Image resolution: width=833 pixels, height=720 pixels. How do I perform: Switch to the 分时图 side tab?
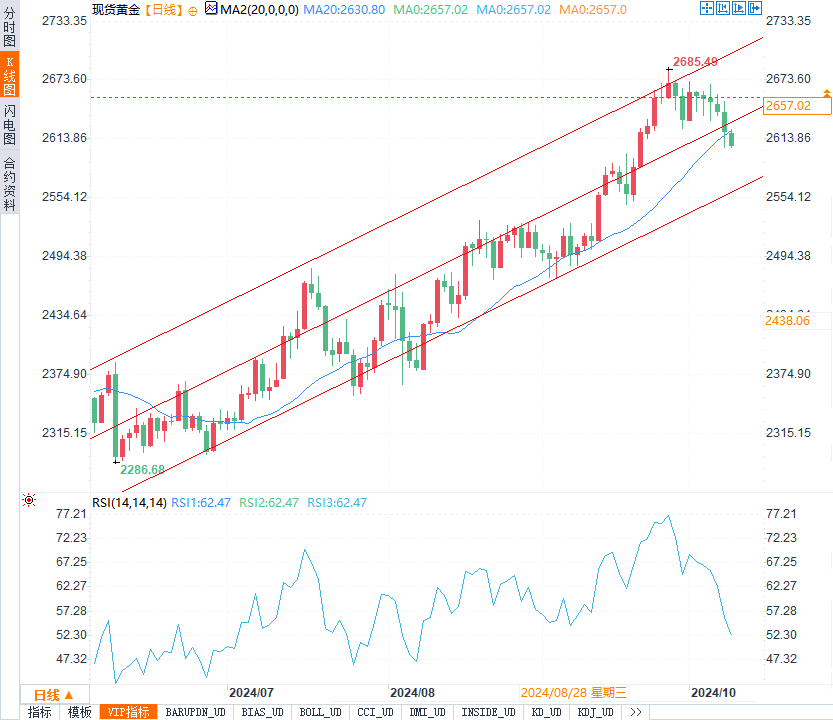click(9, 26)
